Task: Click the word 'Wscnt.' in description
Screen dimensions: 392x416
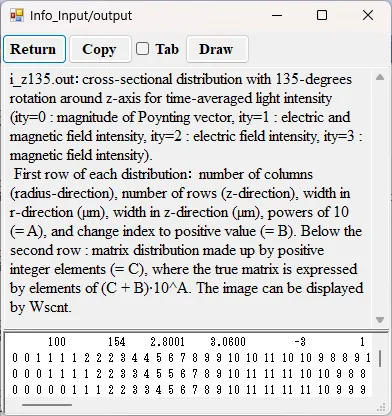Action: point(50,307)
